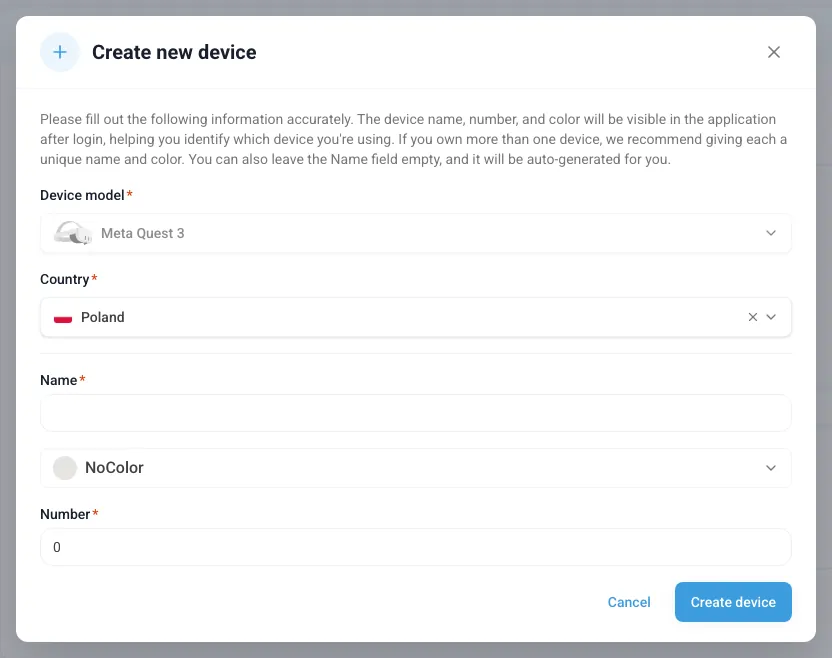Click the Country label
832x658 pixels.
click(65, 280)
